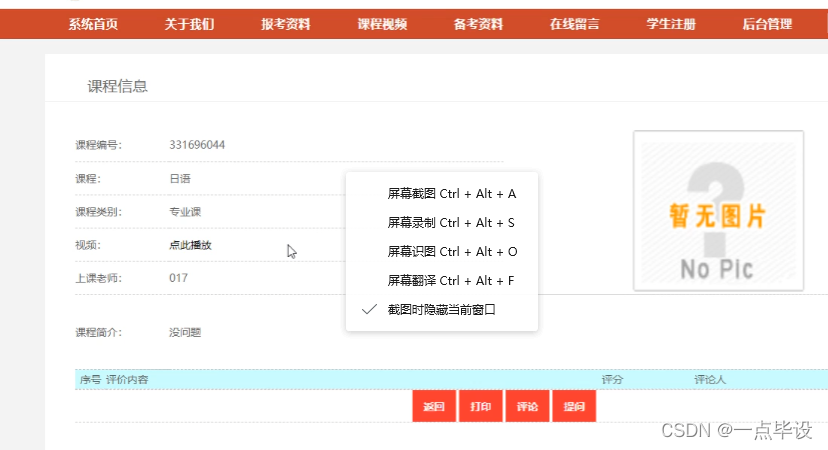Click course number 331696044
Viewport: 828px width, 450px height.
coord(197,145)
